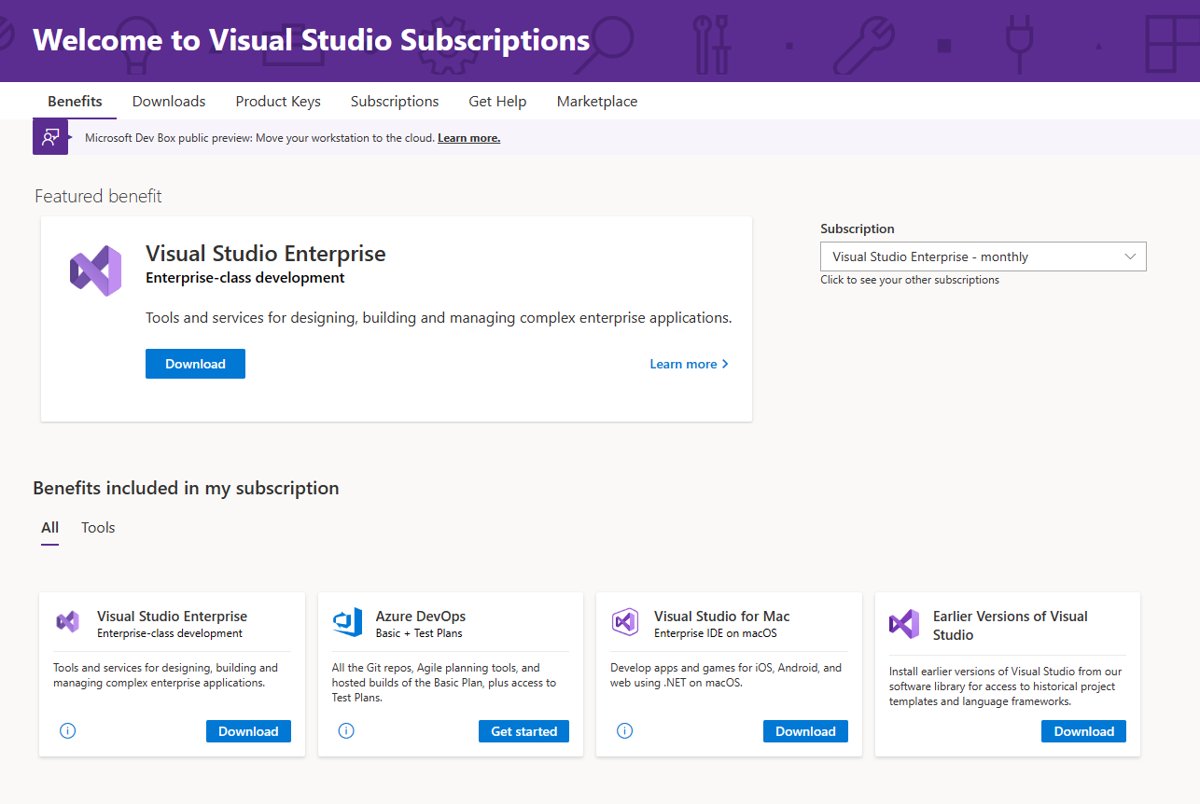Open the Get Help tab
Image resolution: width=1200 pixels, height=804 pixels.
tap(498, 101)
